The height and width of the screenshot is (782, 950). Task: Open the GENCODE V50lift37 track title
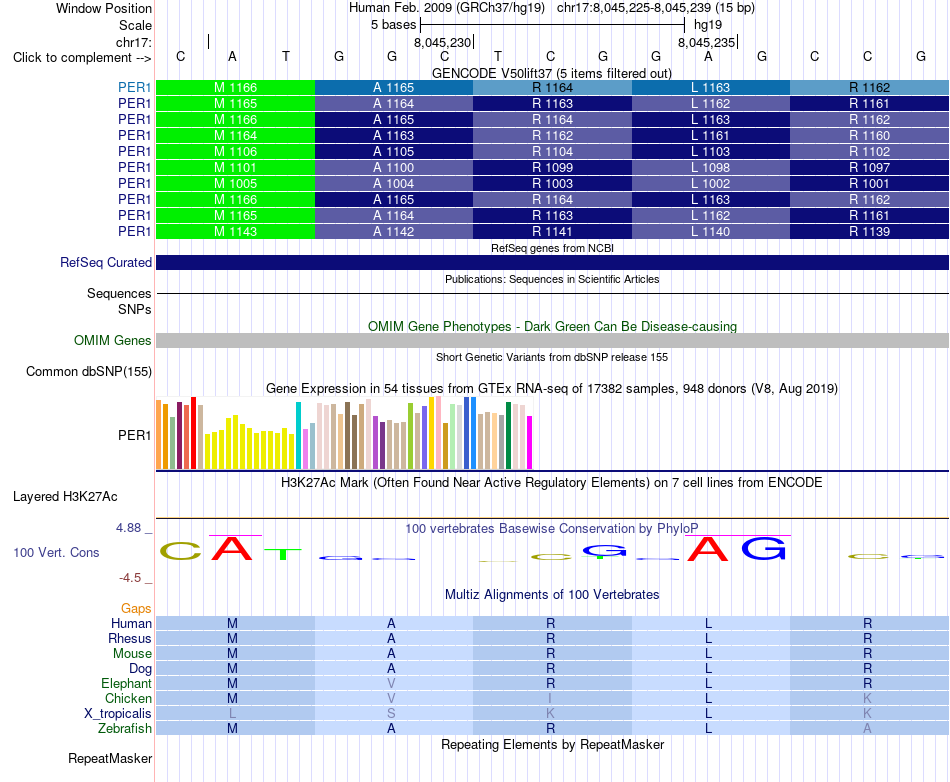click(551, 73)
